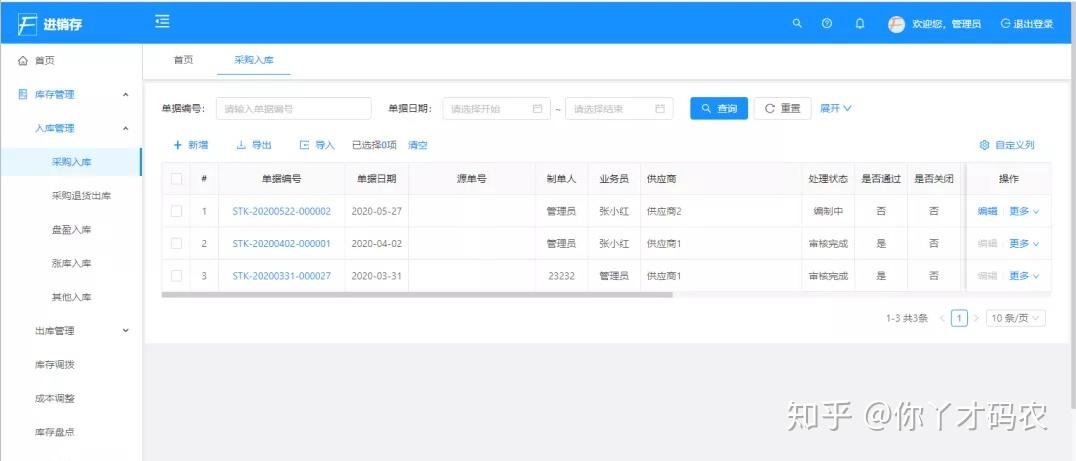Viewport: 1076px width, 461px height.
Task: Click the end date input field
Action: [x=619, y=108]
